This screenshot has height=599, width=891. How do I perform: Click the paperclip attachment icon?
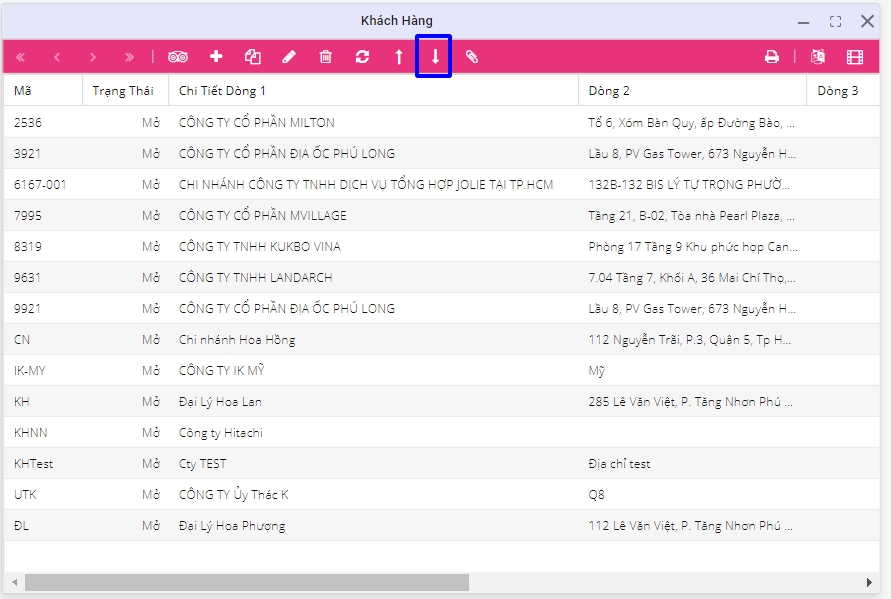click(x=471, y=57)
